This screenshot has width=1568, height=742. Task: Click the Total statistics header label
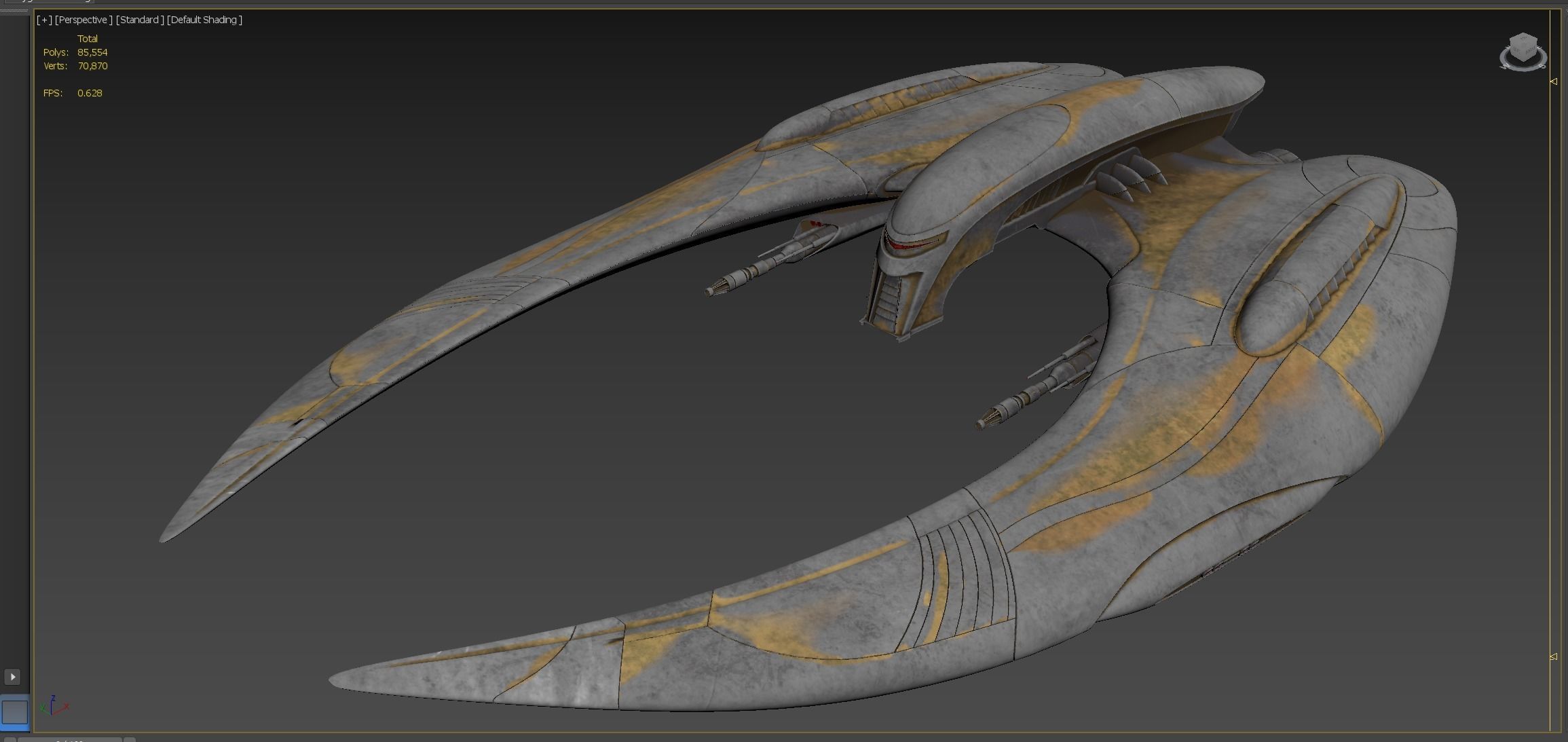(x=88, y=39)
